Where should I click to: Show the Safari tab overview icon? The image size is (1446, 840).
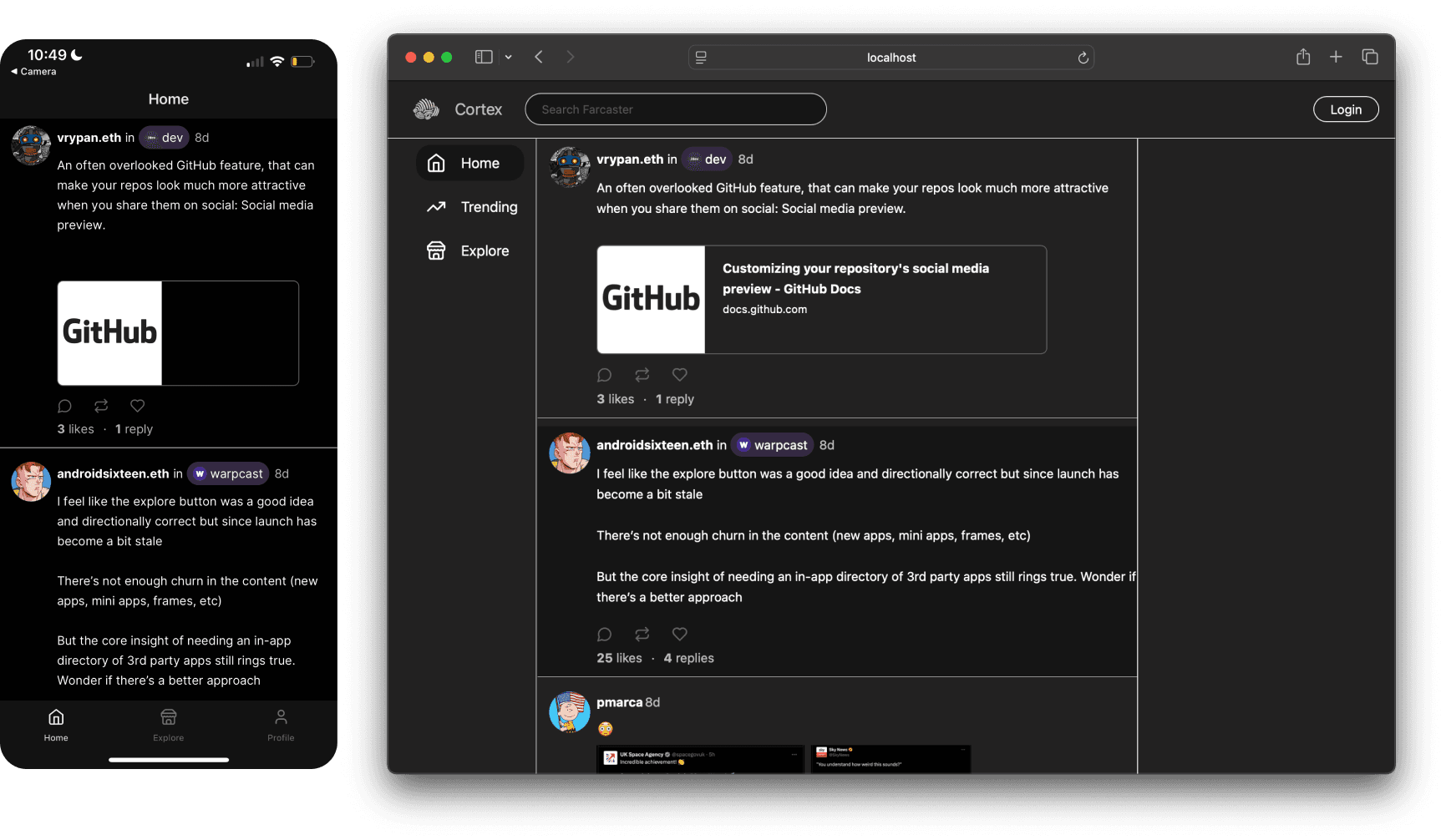pyautogui.click(x=1370, y=57)
